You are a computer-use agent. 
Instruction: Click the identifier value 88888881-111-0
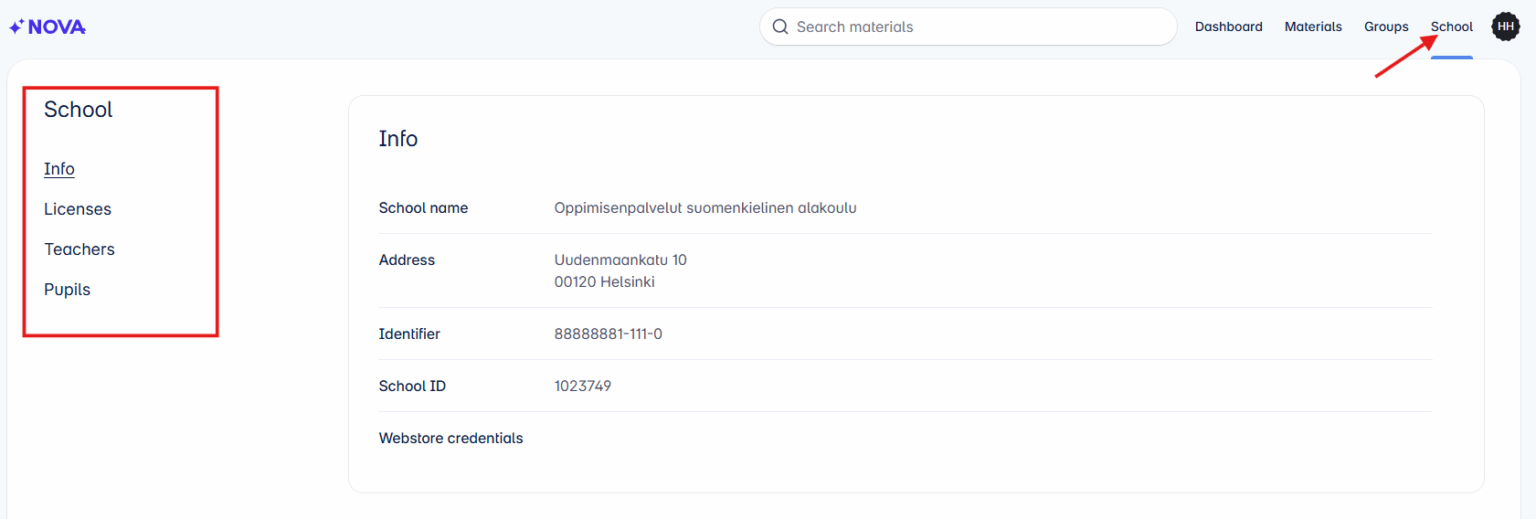(x=608, y=334)
